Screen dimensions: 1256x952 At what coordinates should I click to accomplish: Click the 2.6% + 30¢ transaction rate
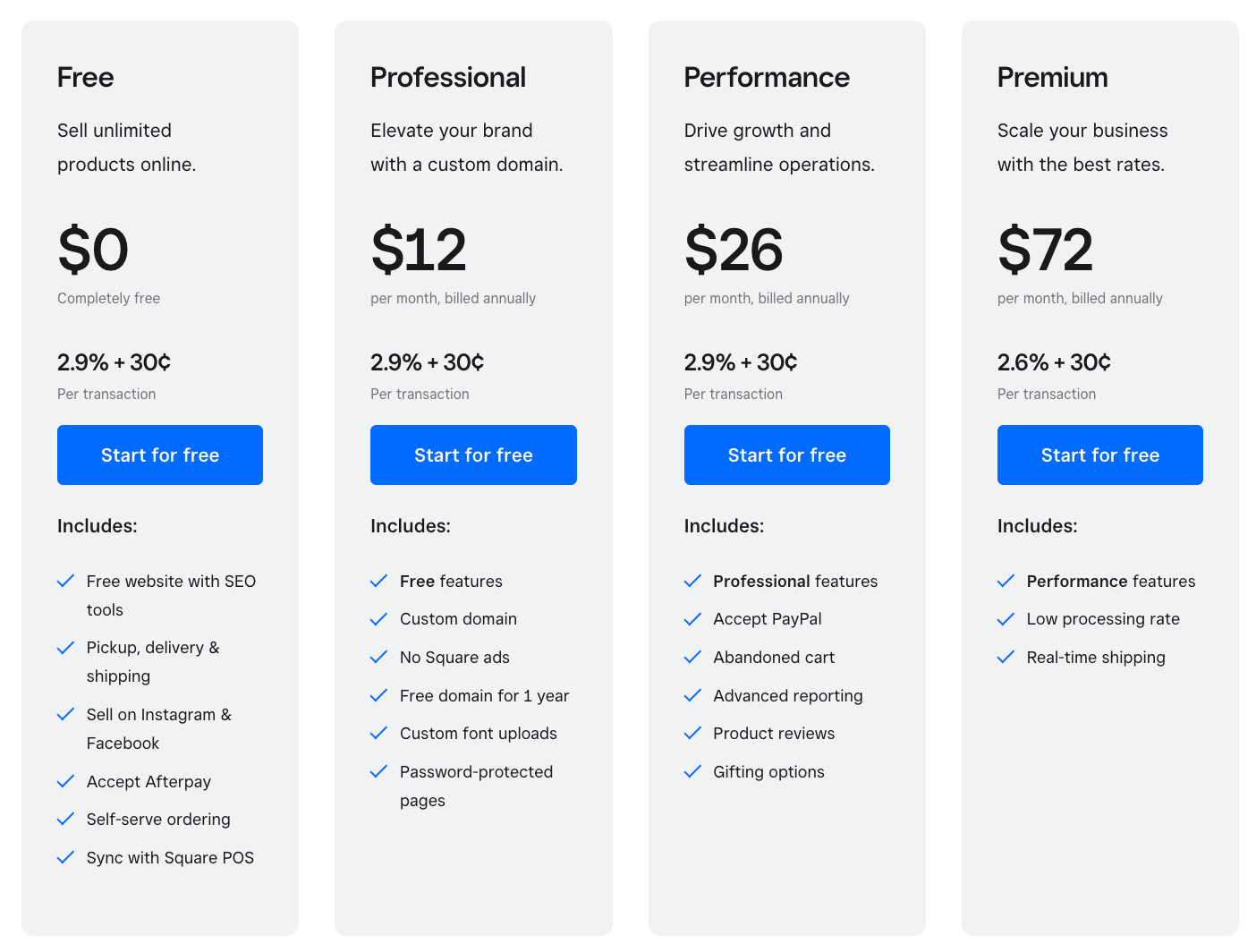[x=1054, y=362]
